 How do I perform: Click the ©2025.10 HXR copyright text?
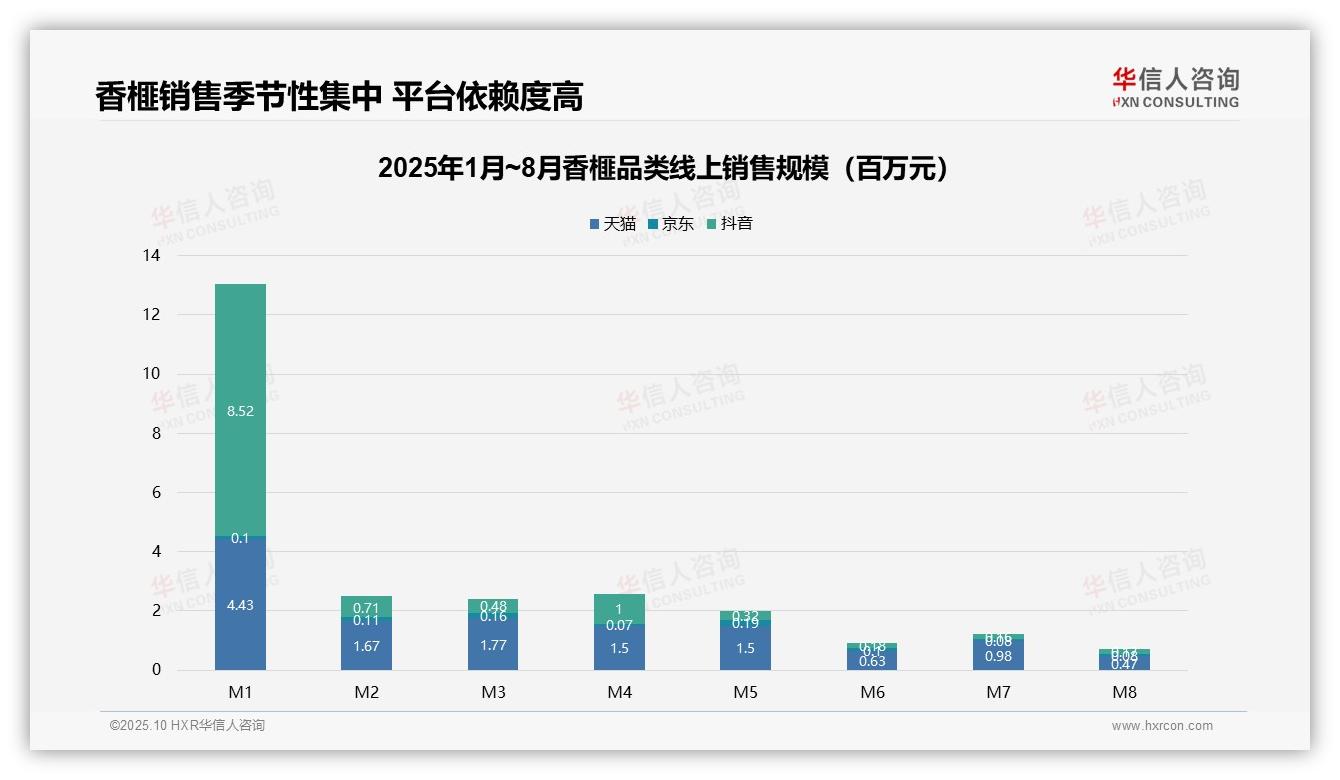pos(185,726)
